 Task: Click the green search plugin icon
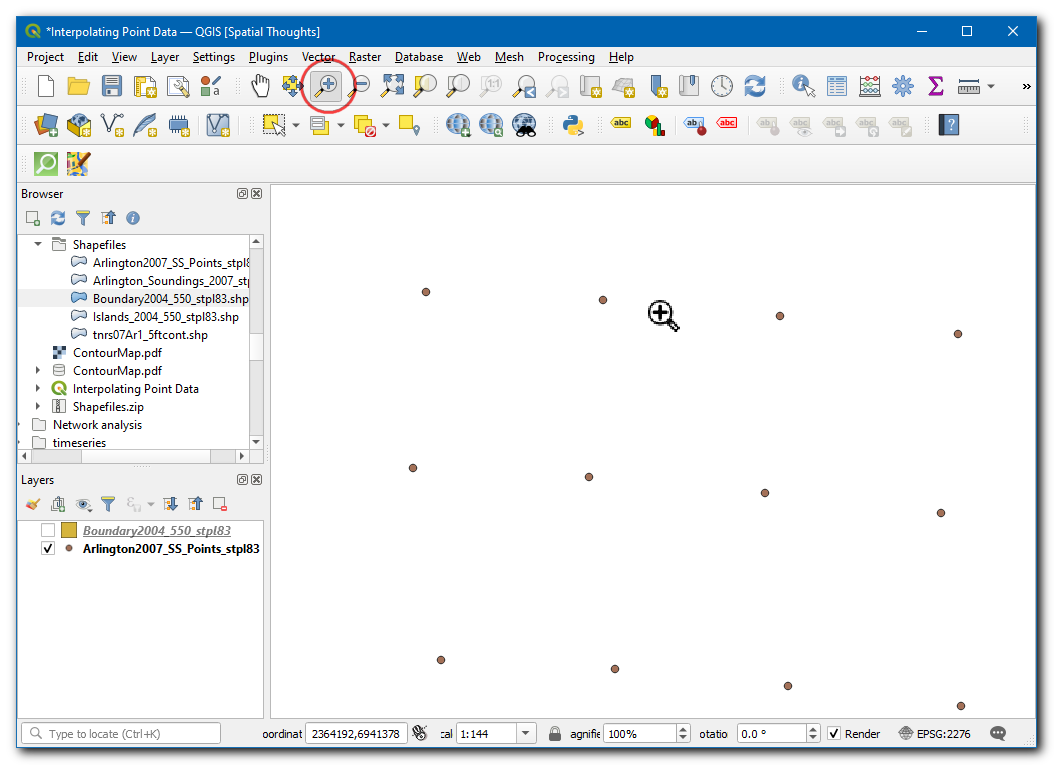(46, 163)
